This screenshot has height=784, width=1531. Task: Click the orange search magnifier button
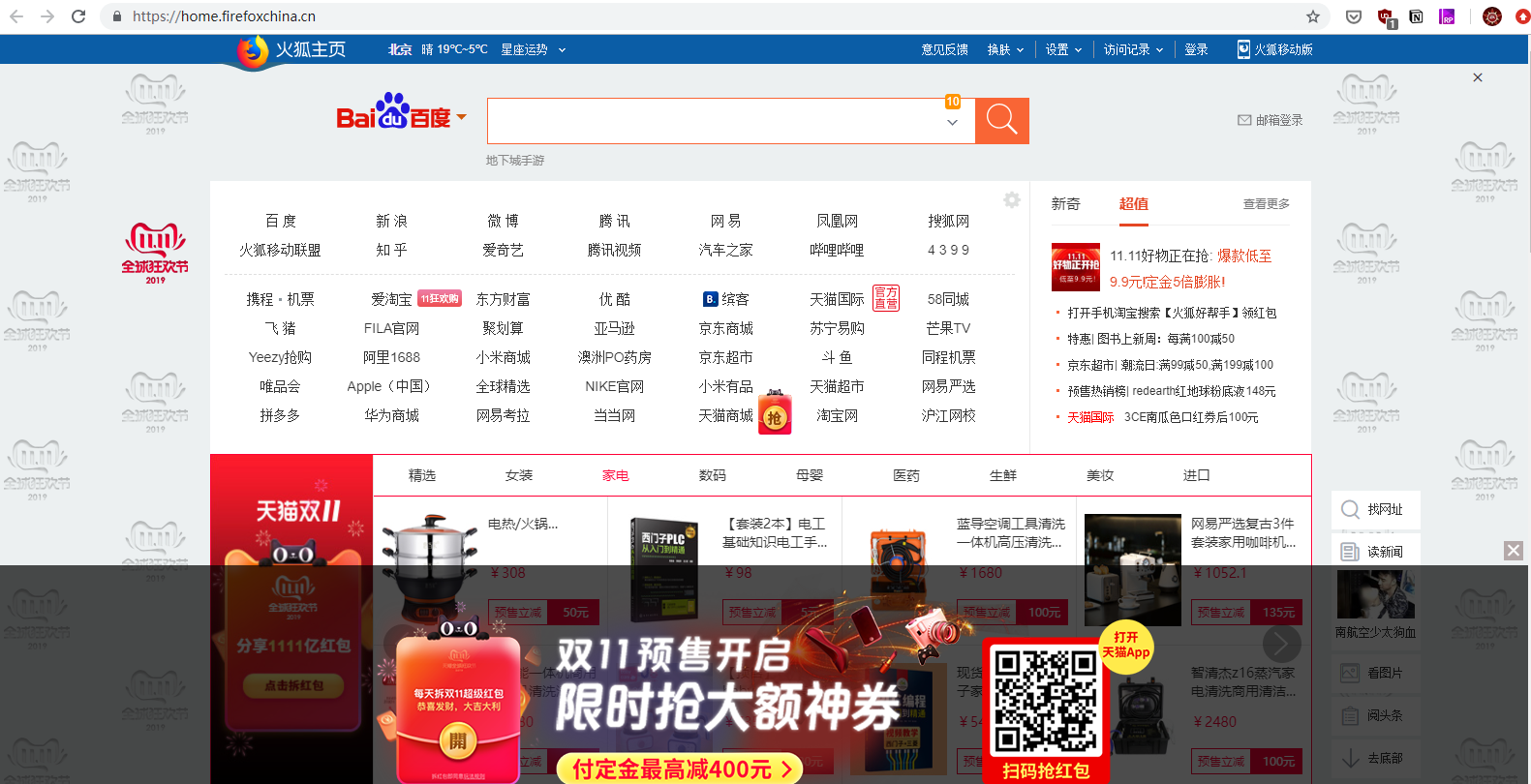[1002, 121]
